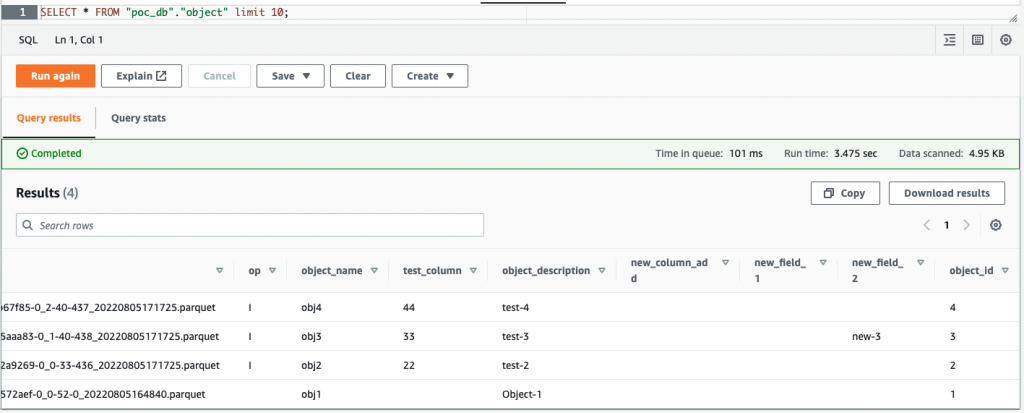This screenshot has width=1024, height=413.
Task: Click the SQL query text in editor
Action: click(x=165, y=12)
